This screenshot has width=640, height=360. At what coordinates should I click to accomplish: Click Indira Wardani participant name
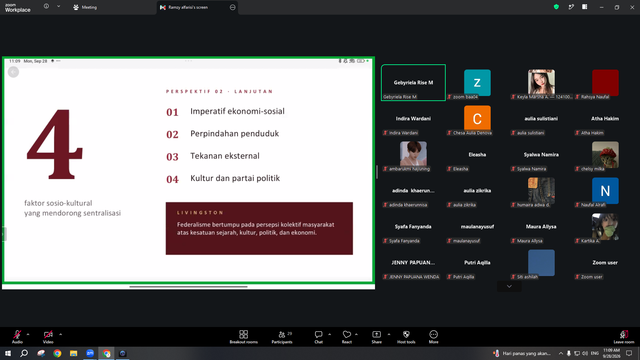(413, 118)
